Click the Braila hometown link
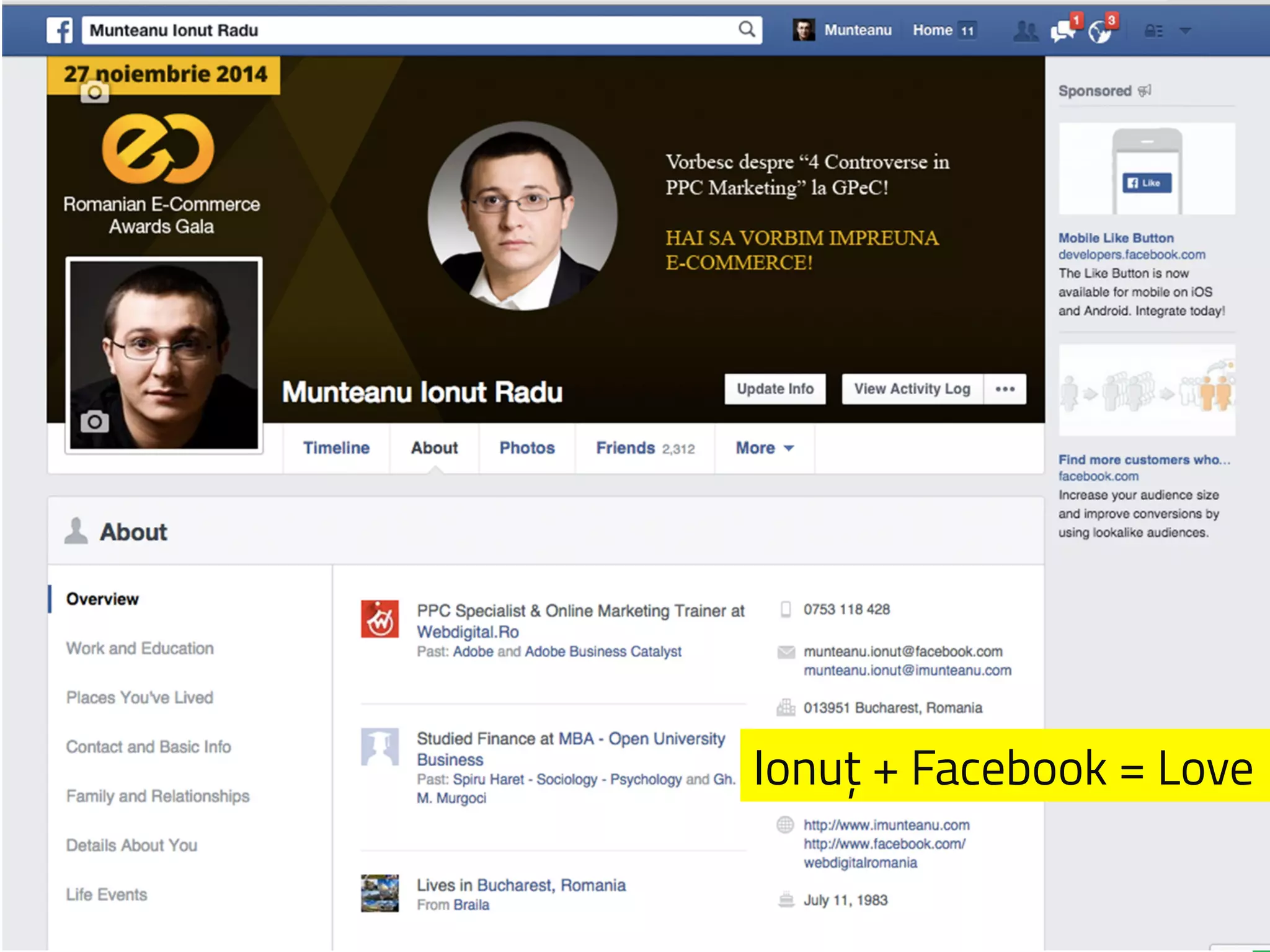1270x952 pixels. [471, 905]
